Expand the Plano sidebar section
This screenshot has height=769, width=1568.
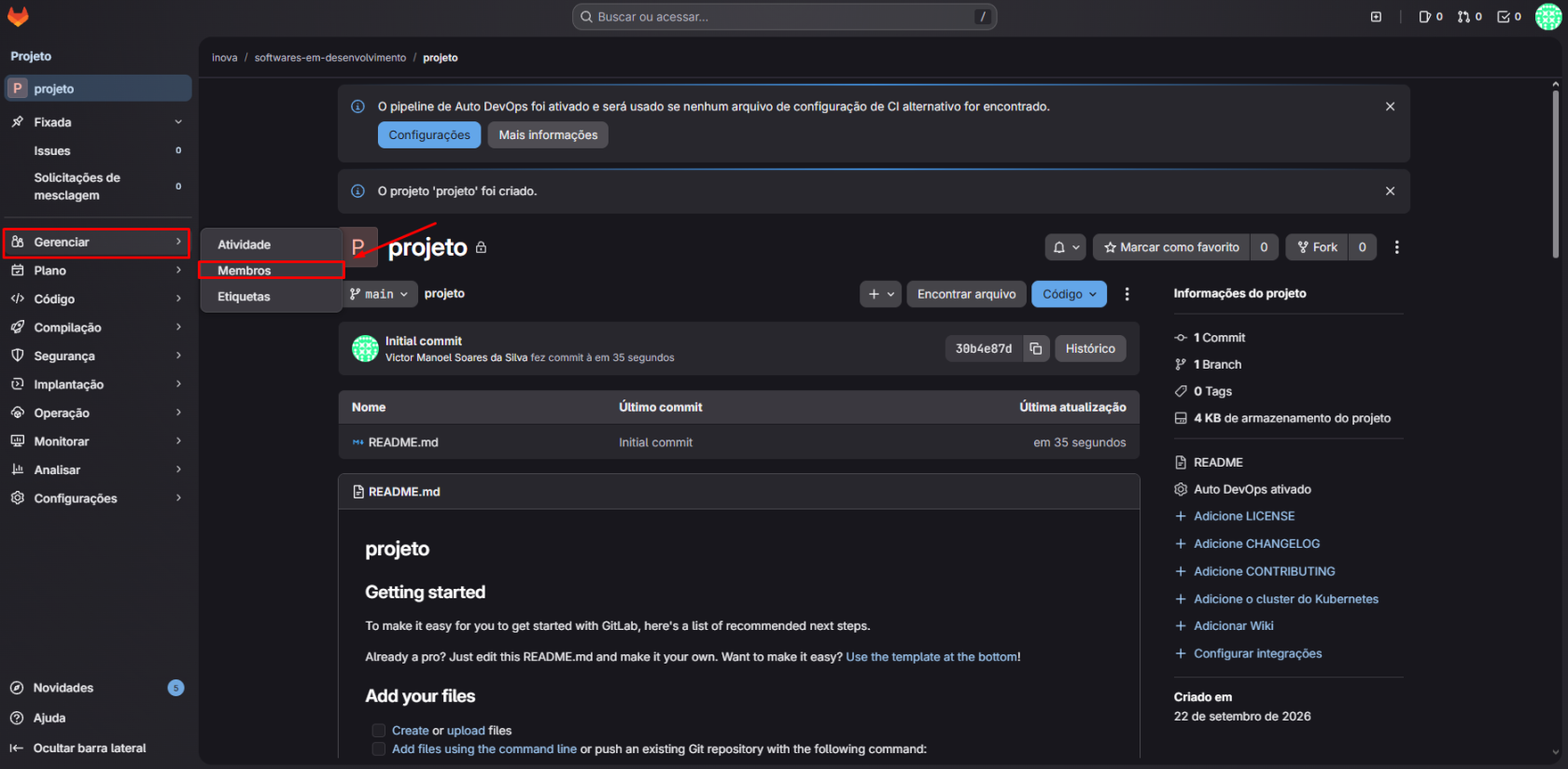click(x=96, y=271)
